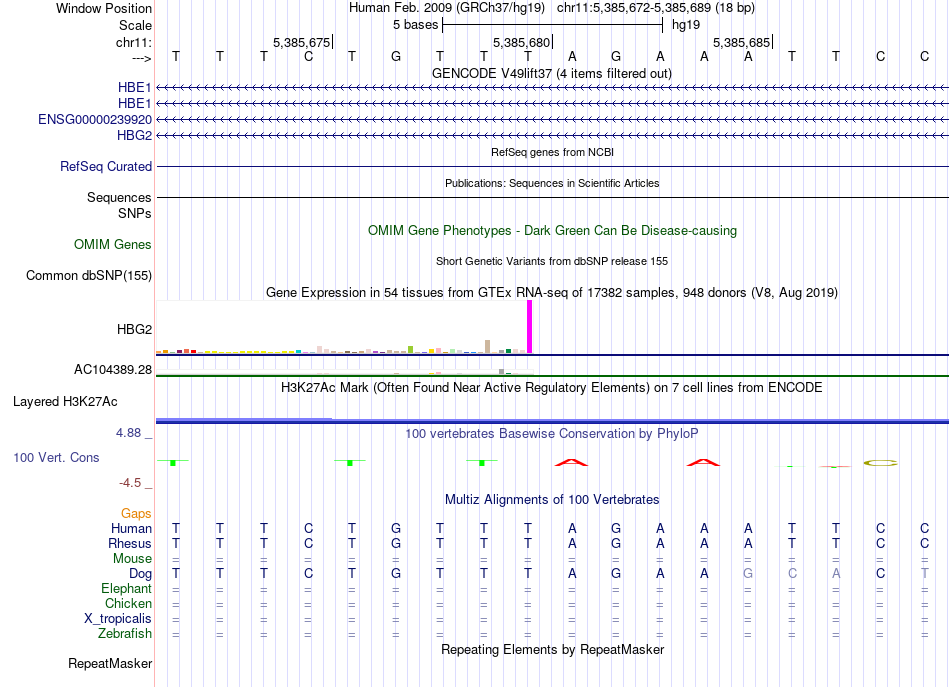Image resolution: width=950 pixels, height=687 pixels.
Task: Click the blue H3K27Ac signal bar
Action: [552, 420]
